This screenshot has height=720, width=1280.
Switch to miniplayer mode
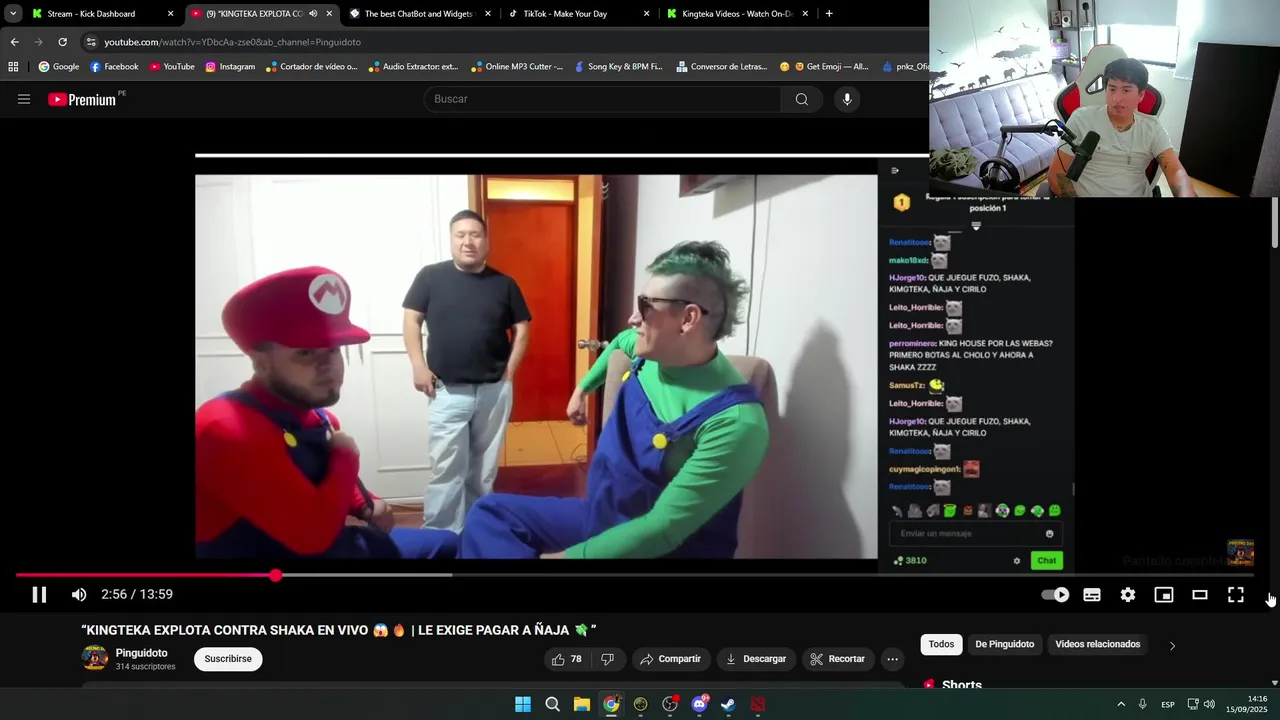click(x=1164, y=594)
